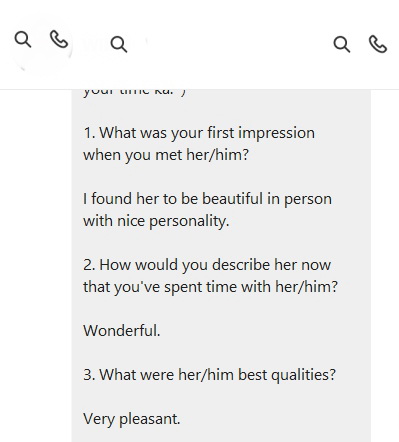Start a call using the leftmost phone icon
The height and width of the screenshot is (442, 399).
coord(59,39)
